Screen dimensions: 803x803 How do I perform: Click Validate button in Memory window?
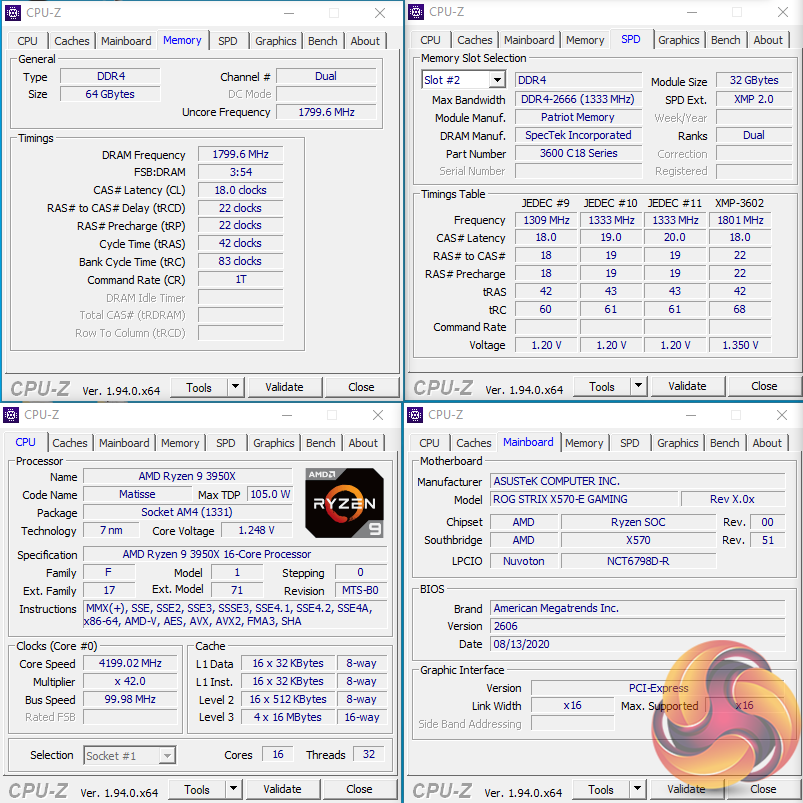[285, 387]
